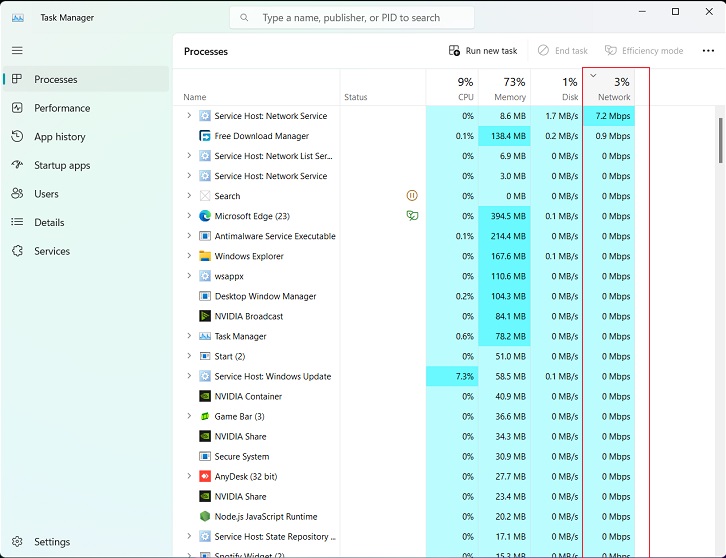Screen dimensions: 726x558
Task: Switch to the Performance page
Action: click(86, 108)
